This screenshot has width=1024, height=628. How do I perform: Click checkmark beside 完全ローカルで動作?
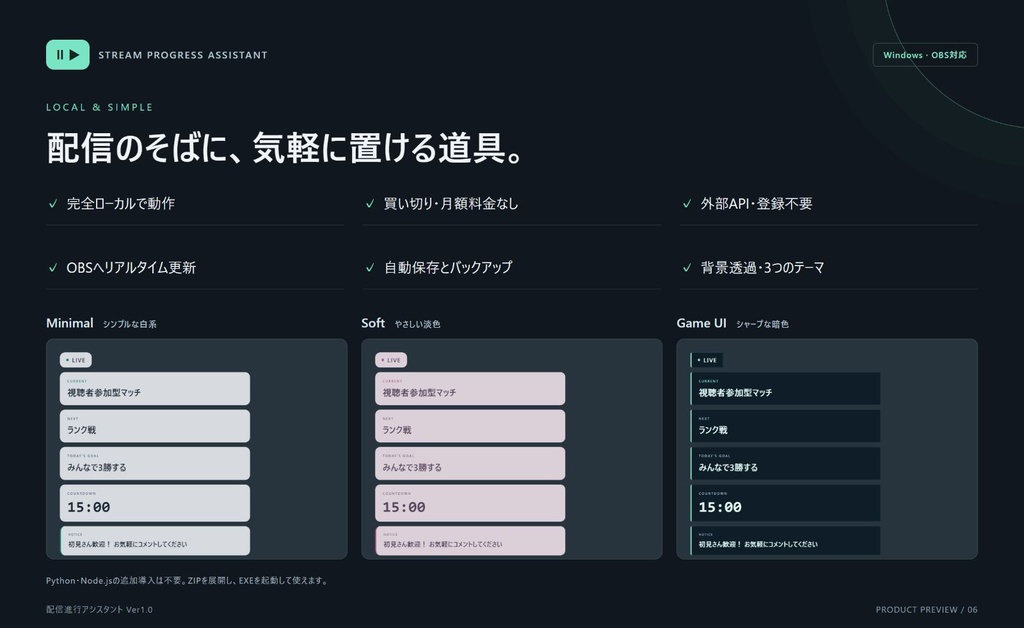point(53,204)
